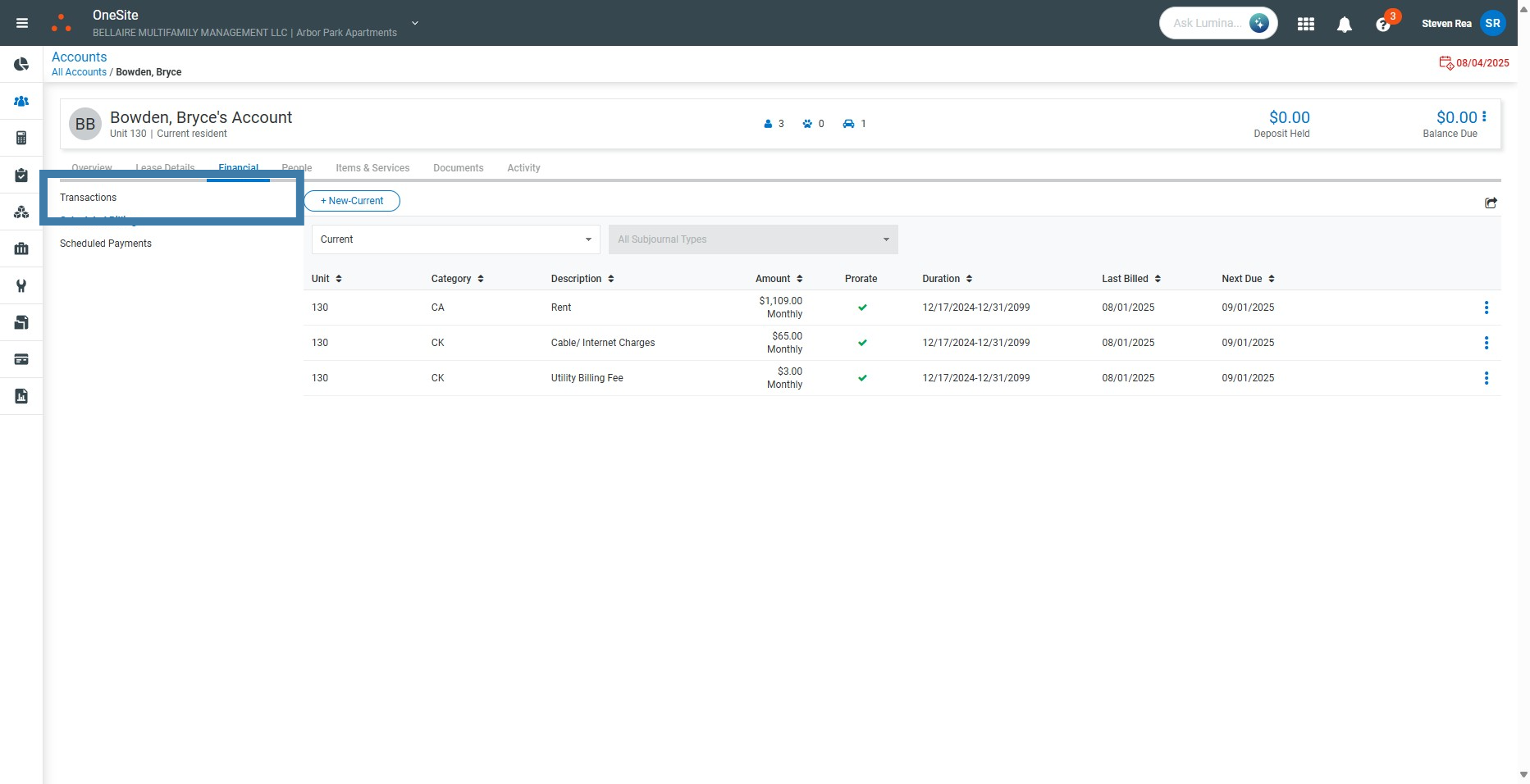Switch to the Documents tab
This screenshot has width=1530, height=784.
(458, 168)
